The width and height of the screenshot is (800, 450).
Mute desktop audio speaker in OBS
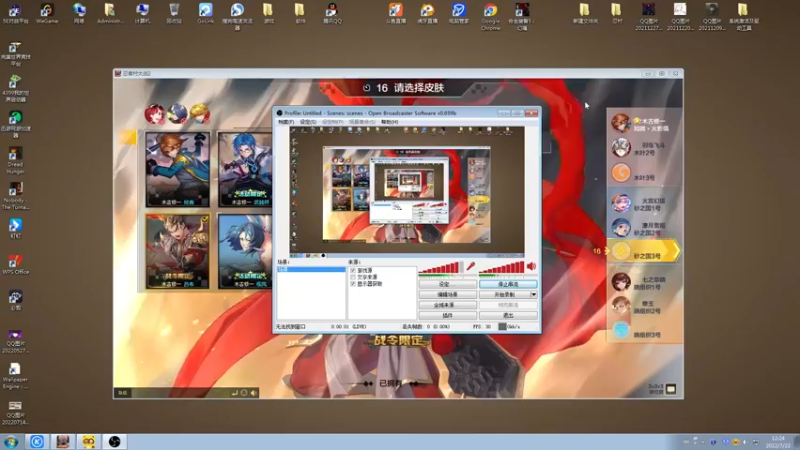click(531, 266)
